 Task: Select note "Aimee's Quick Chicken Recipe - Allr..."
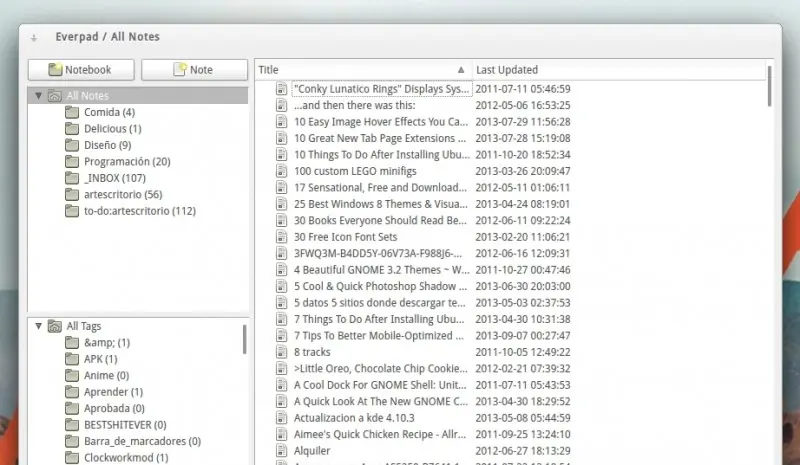(x=380, y=434)
